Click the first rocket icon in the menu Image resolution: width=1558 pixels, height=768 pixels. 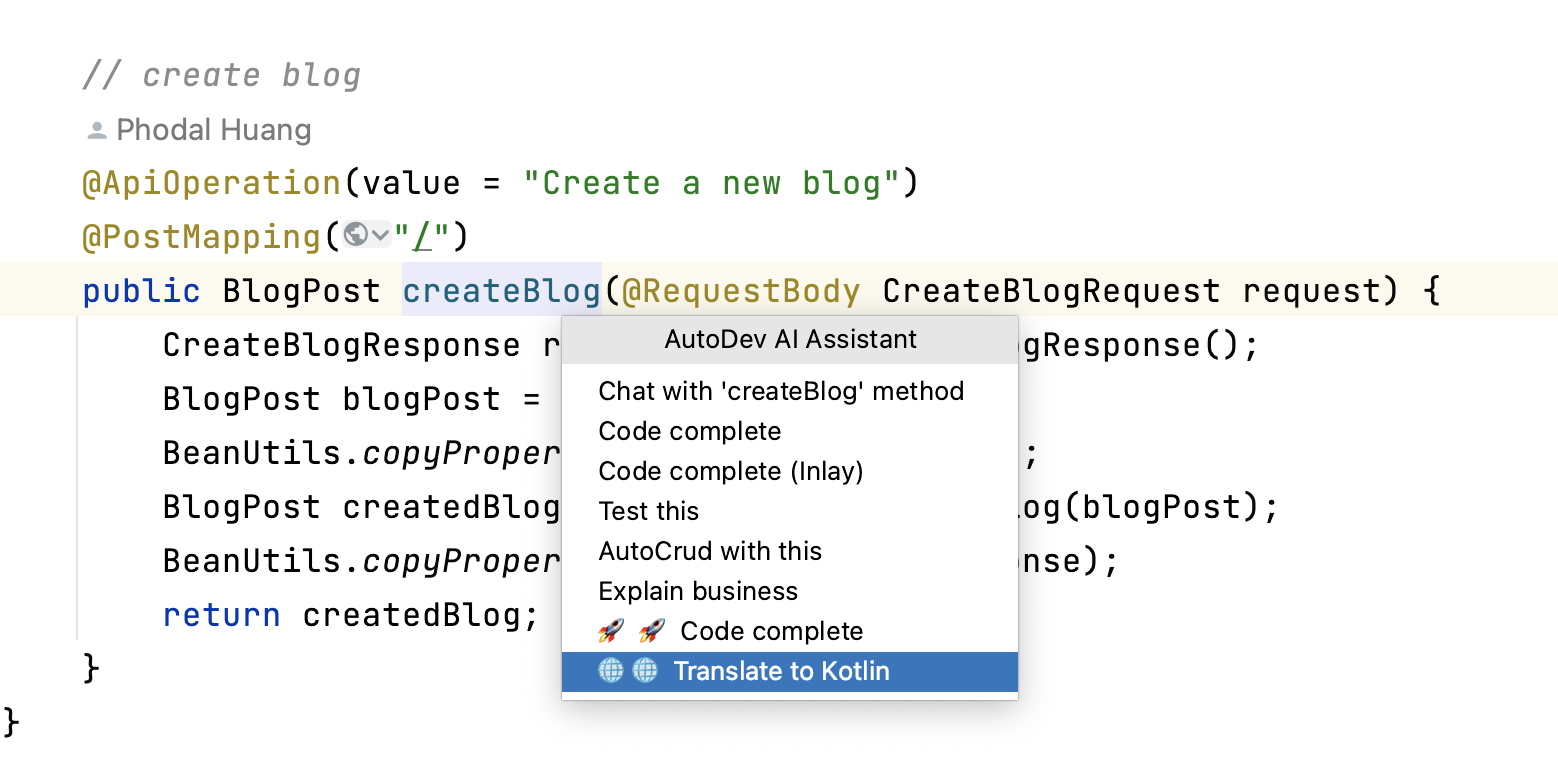(x=611, y=631)
